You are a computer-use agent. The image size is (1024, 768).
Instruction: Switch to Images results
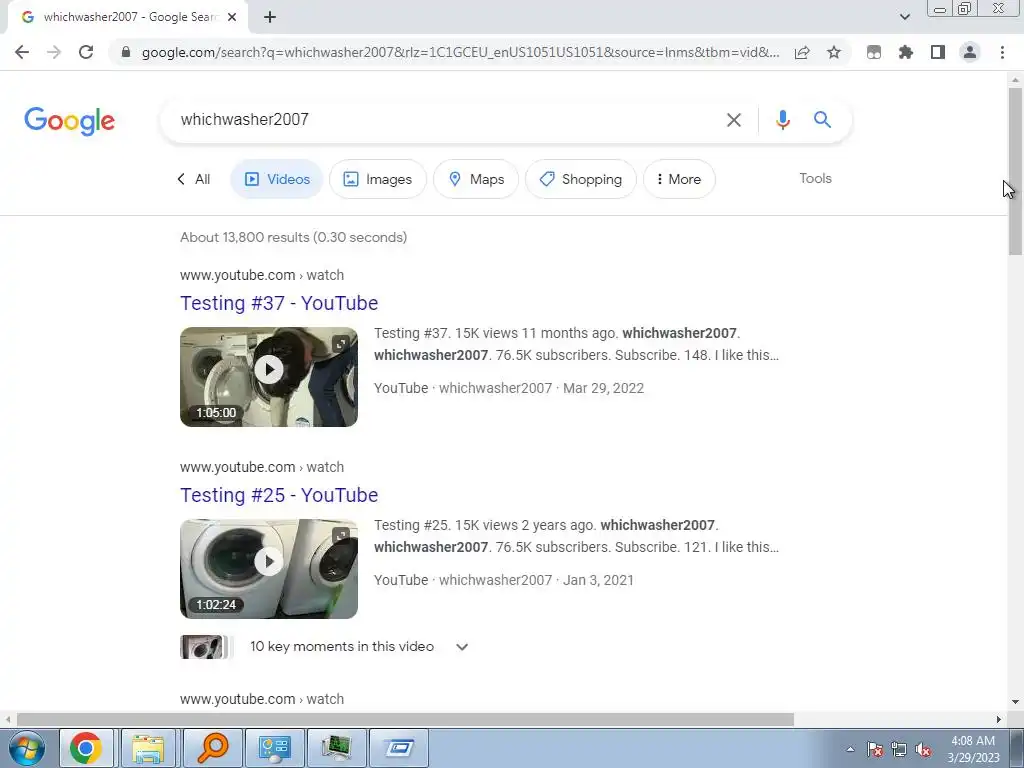[377, 179]
